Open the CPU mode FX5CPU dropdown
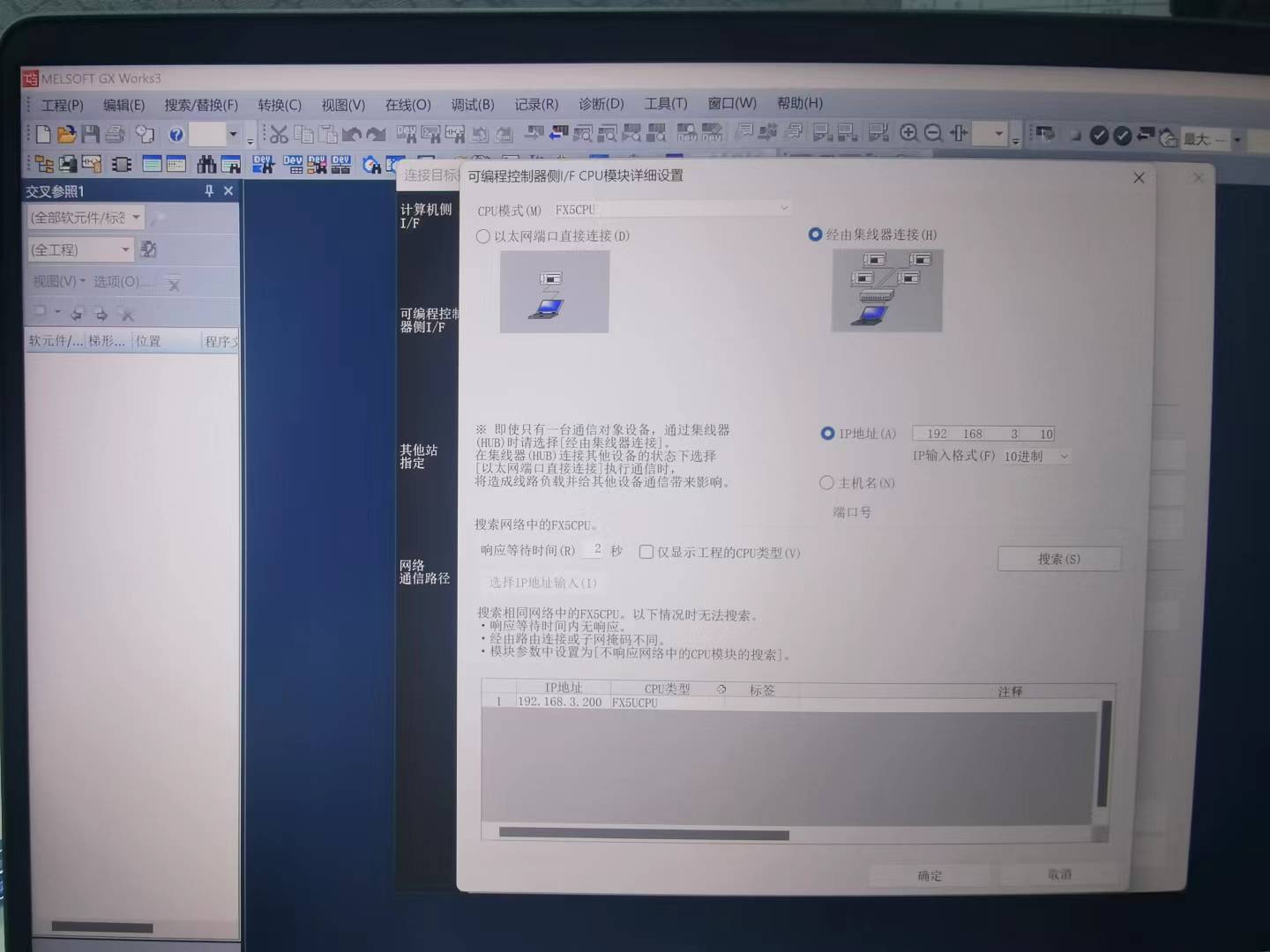Viewport: 1270px width, 952px height. point(783,209)
